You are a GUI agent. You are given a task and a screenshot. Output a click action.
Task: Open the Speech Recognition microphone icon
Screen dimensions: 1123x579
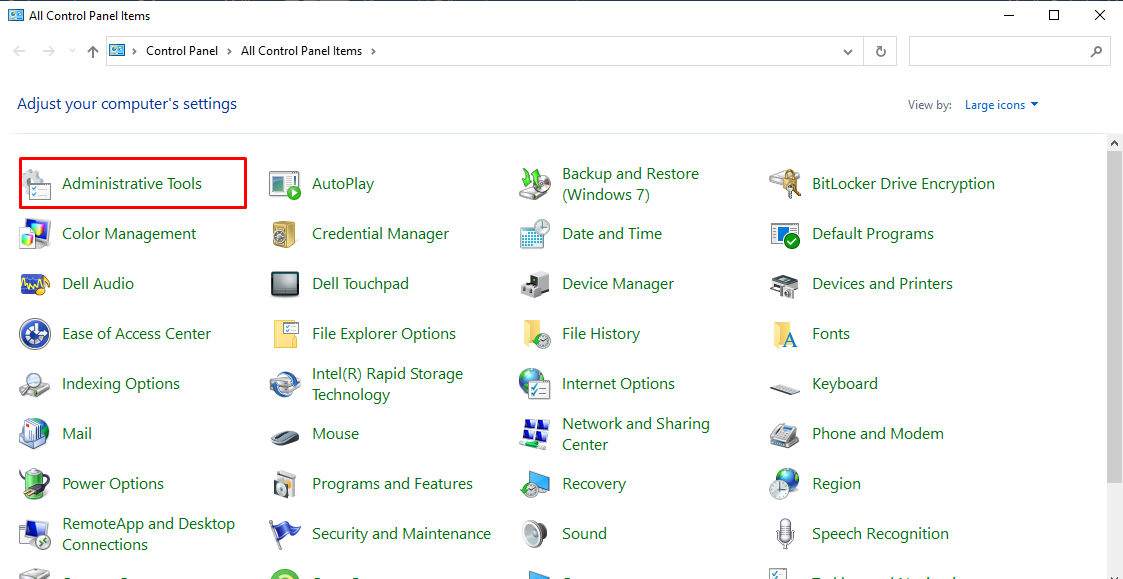(x=785, y=534)
